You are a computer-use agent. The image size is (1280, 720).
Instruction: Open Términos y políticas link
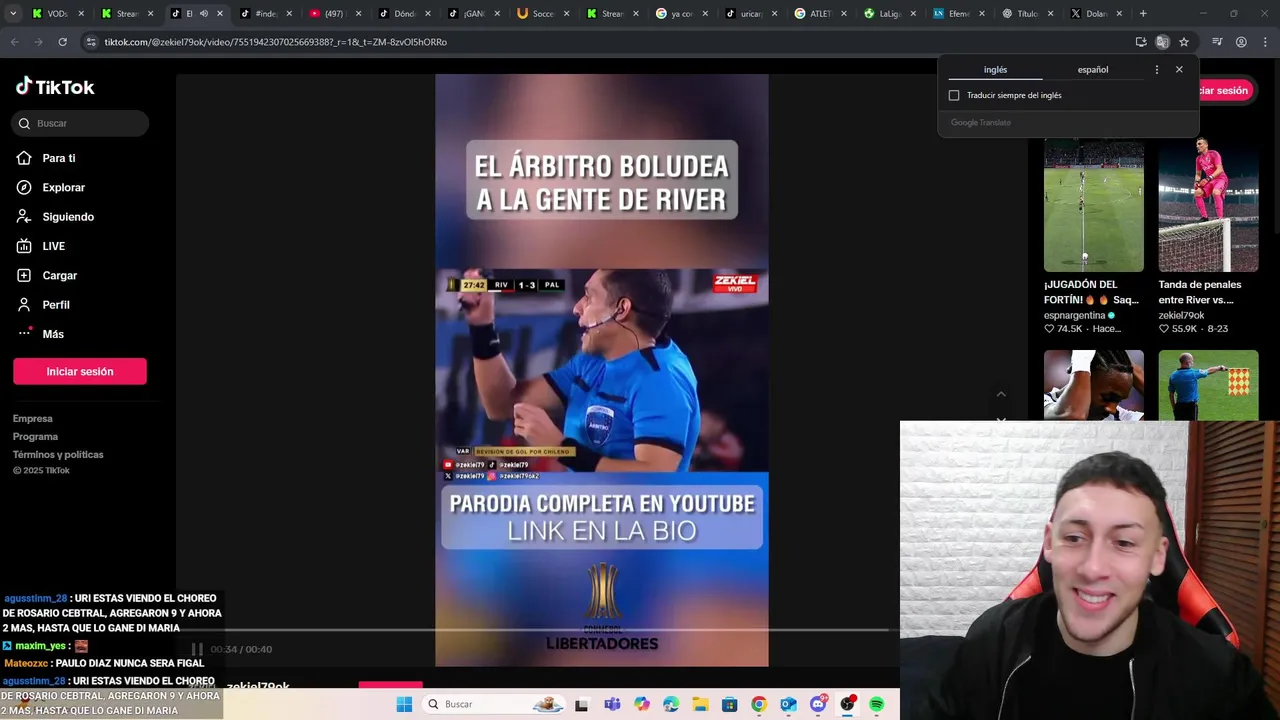tap(58, 455)
